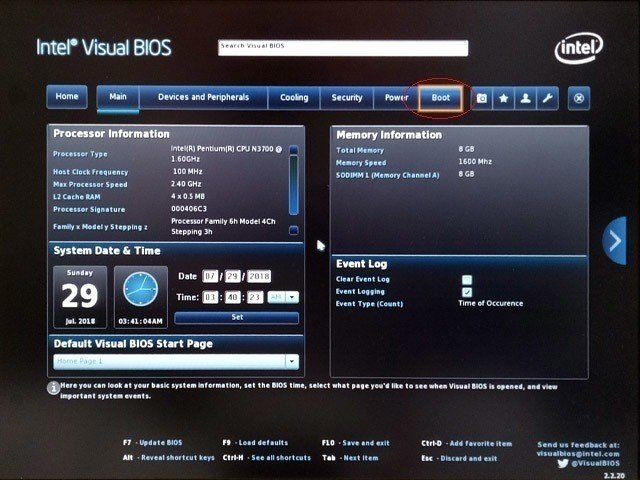The width and height of the screenshot is (640, 480).
Task: Click the analog clock icon
Action: click(x=140, y=289)
